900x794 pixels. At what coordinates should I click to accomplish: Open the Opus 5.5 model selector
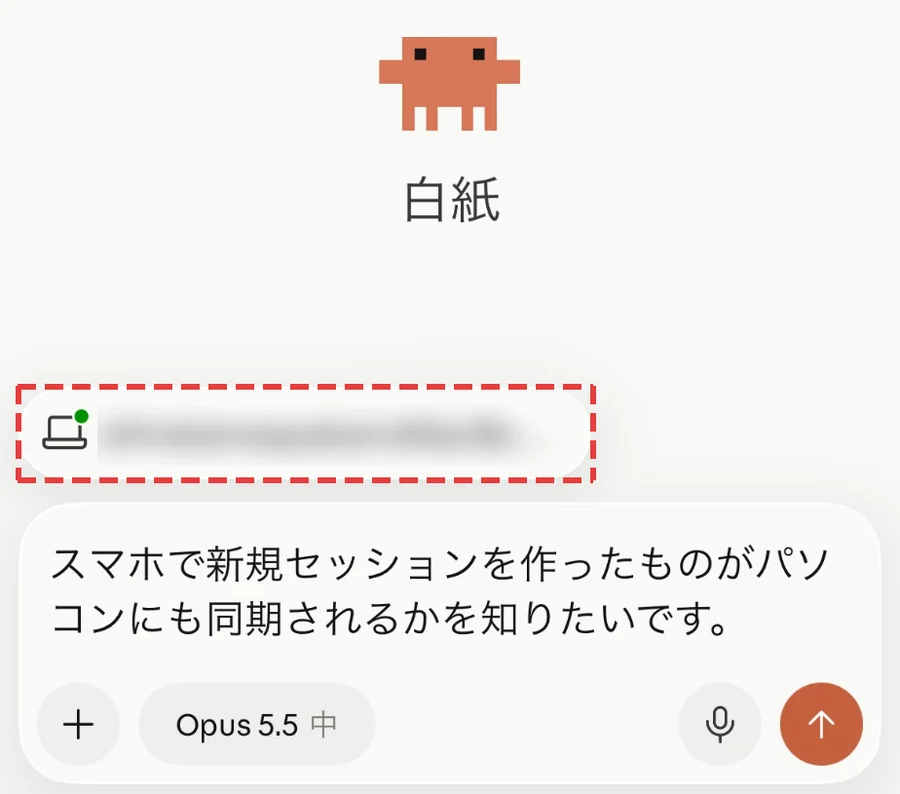point(257,724)
